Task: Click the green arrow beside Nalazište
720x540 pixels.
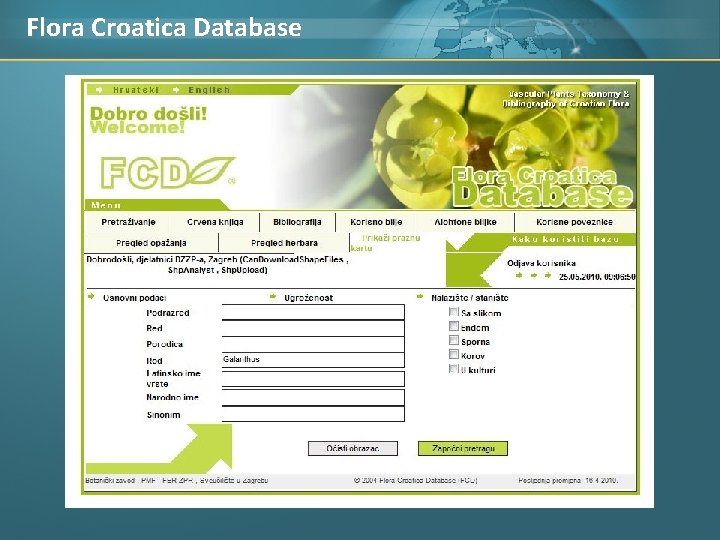Action: coord(420,297)
